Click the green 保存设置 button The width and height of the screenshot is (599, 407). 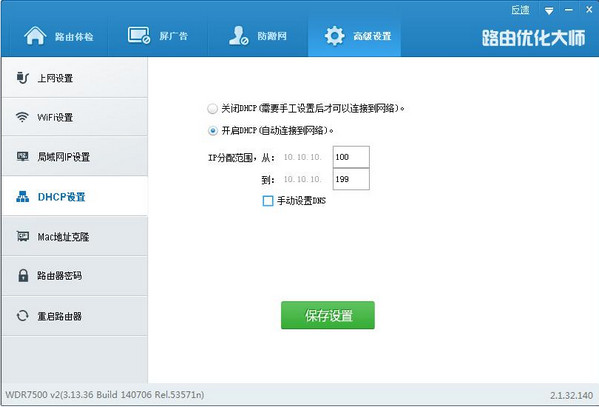(x=328, y=315)
